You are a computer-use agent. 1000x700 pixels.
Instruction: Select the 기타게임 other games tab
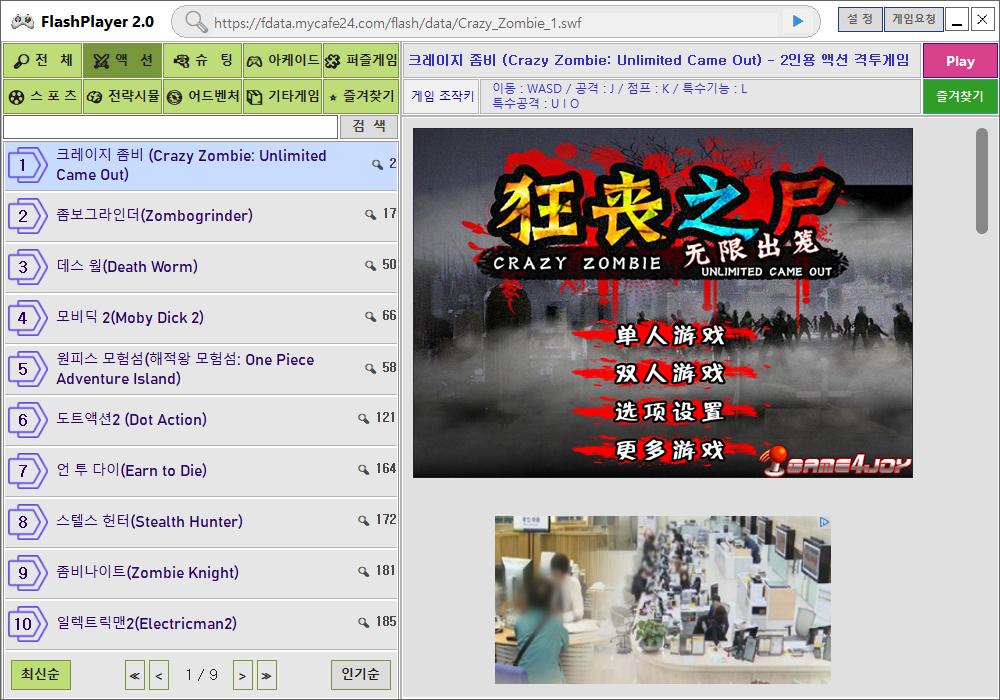point(283,96)
